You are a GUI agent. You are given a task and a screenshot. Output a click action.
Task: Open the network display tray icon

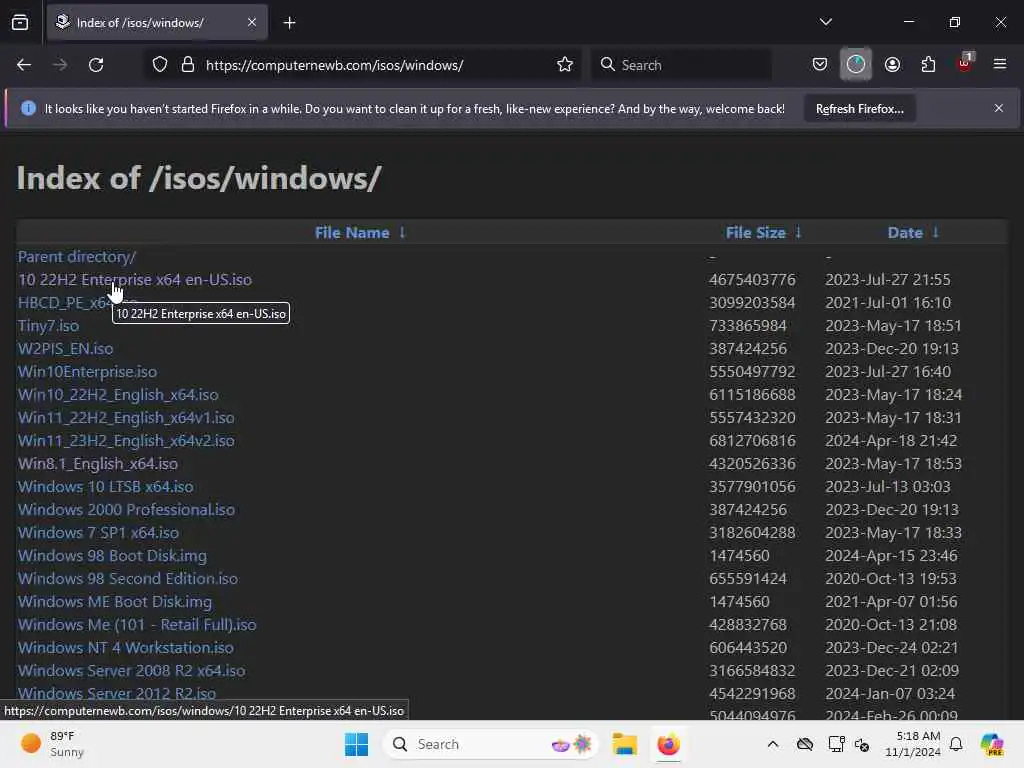pyautogui.click(x=835, y=744)
